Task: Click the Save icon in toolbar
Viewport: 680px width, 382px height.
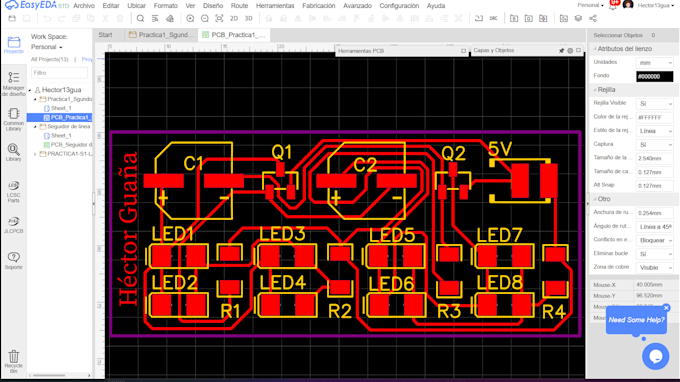Action: point(26,19)
